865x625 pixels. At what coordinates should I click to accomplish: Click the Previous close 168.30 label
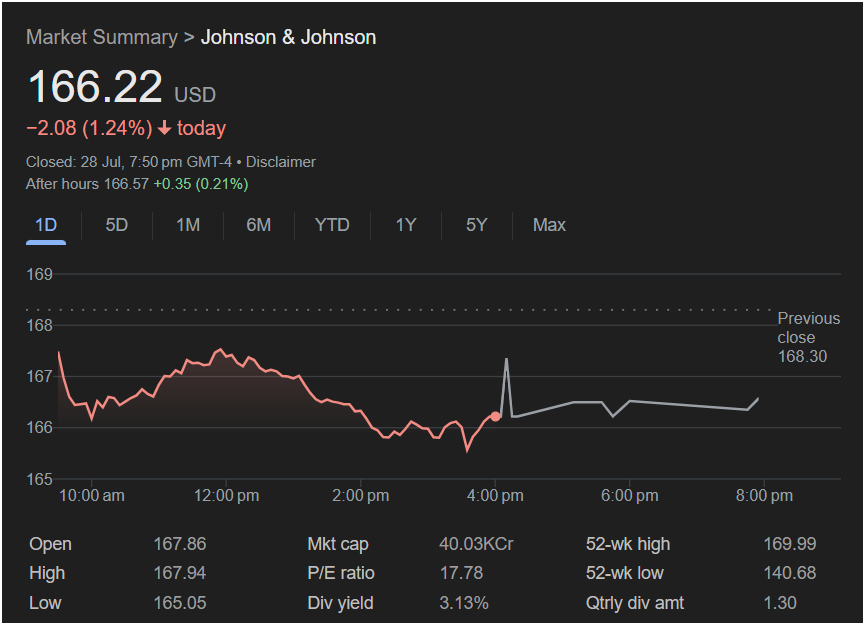point(809,337)
